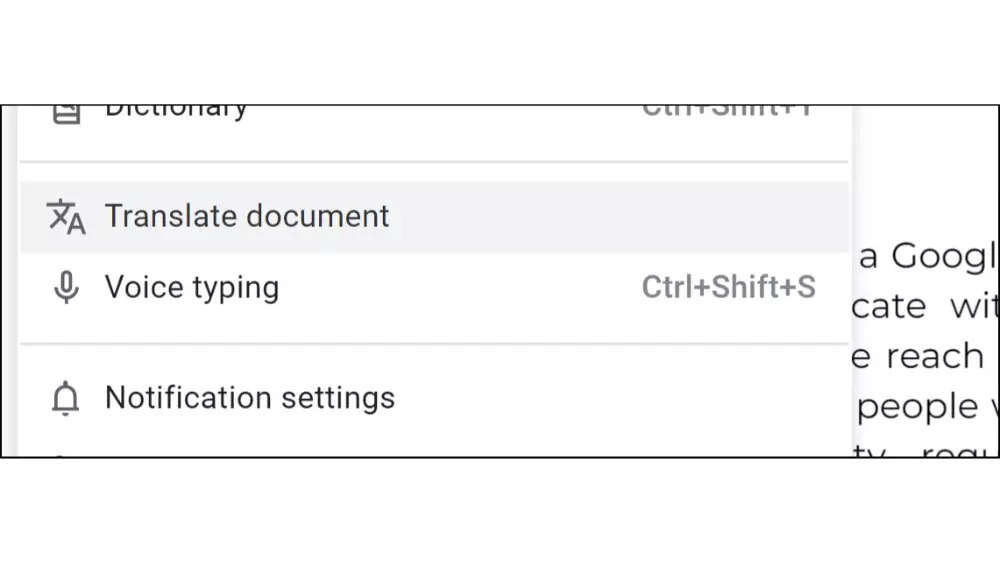
Task: Click the Voice typing microphone icon
Action: 66,287
